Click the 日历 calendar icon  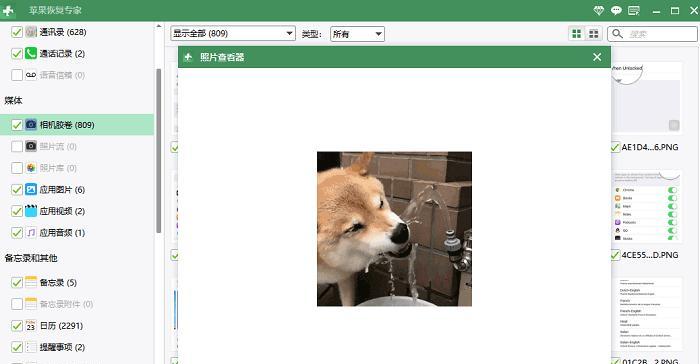point(31,326)
